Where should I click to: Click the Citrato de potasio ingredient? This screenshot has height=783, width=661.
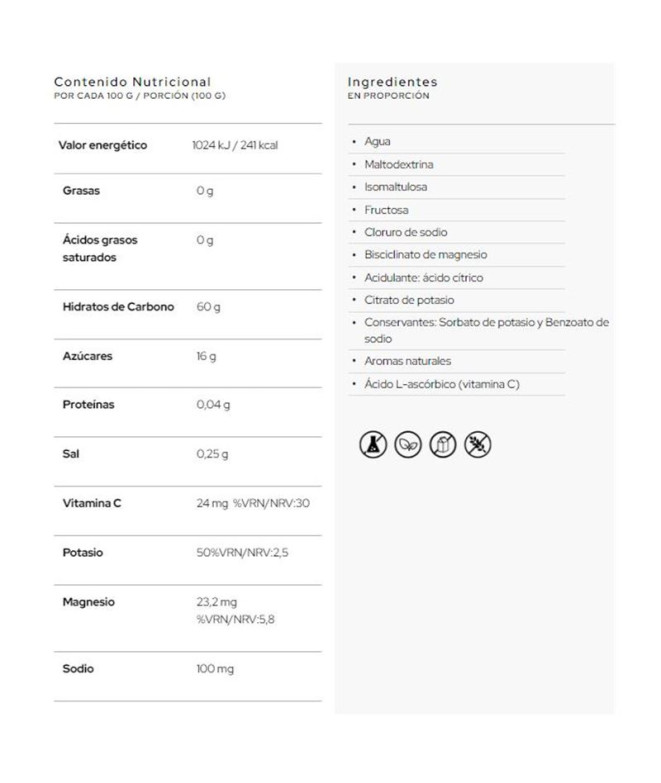click(x=409, y=300)
